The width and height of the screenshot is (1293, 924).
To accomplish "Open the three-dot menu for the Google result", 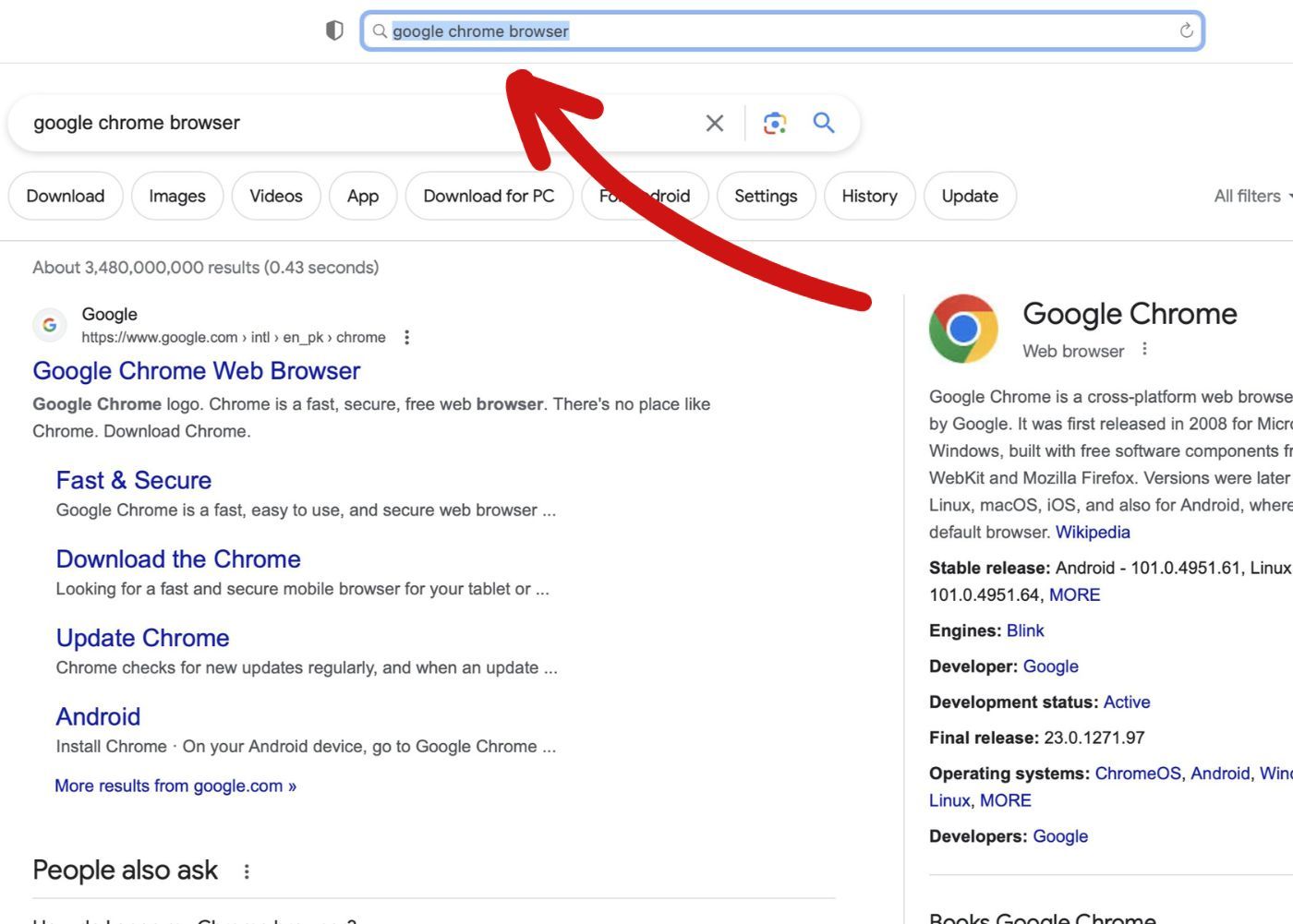I will point(405,339).
